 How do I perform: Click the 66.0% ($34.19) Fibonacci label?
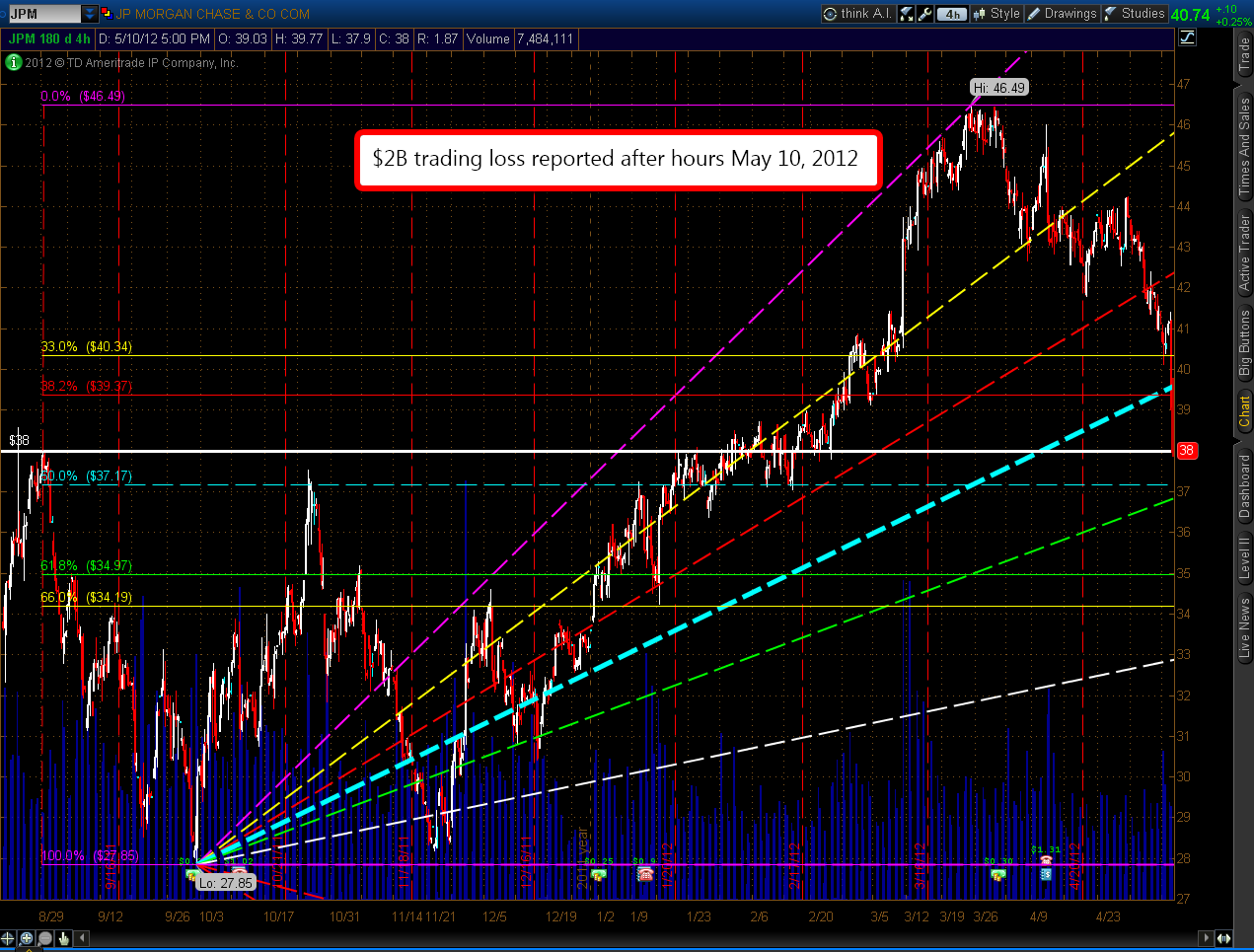tap(86, 597)
